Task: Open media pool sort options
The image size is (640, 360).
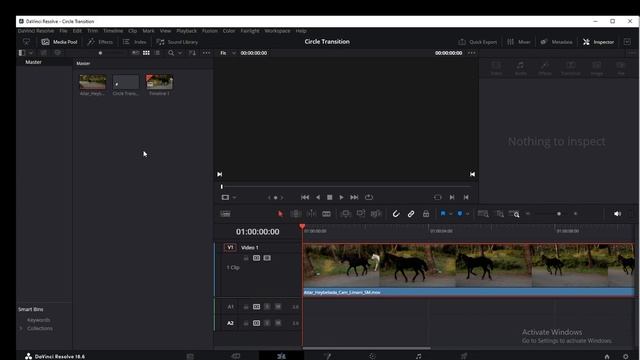Action: 192,53
